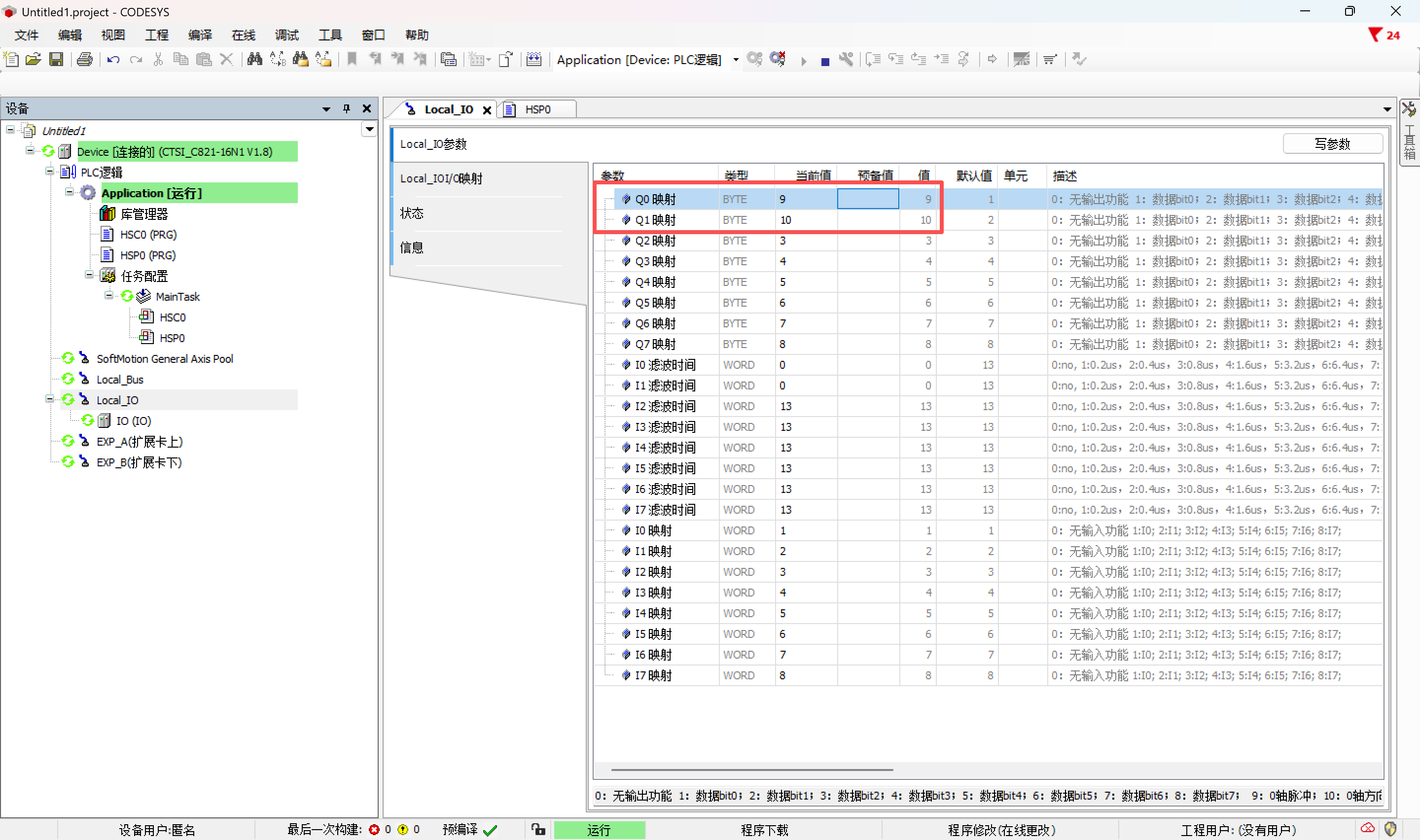1420x840 pixels.
Task: Collapse the Application node
Action: [70, 192]
